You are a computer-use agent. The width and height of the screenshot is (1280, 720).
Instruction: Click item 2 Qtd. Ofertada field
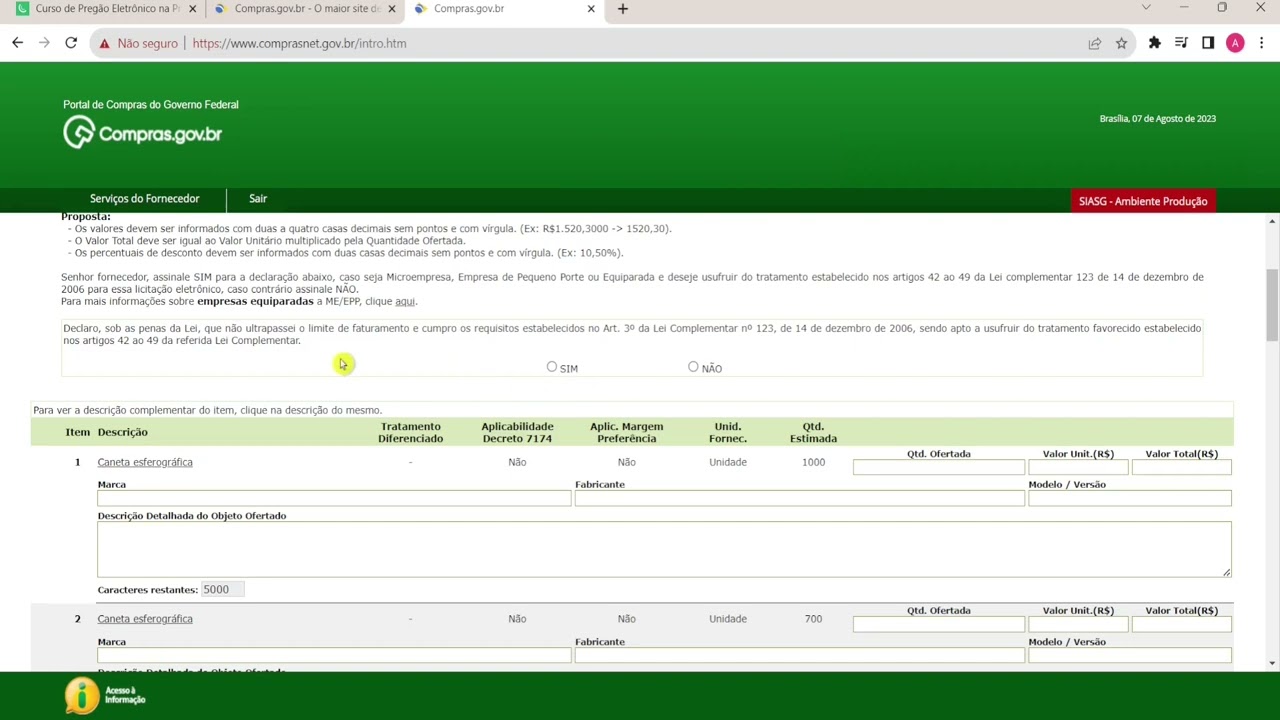pyautogui.click(x=939, y=624)
